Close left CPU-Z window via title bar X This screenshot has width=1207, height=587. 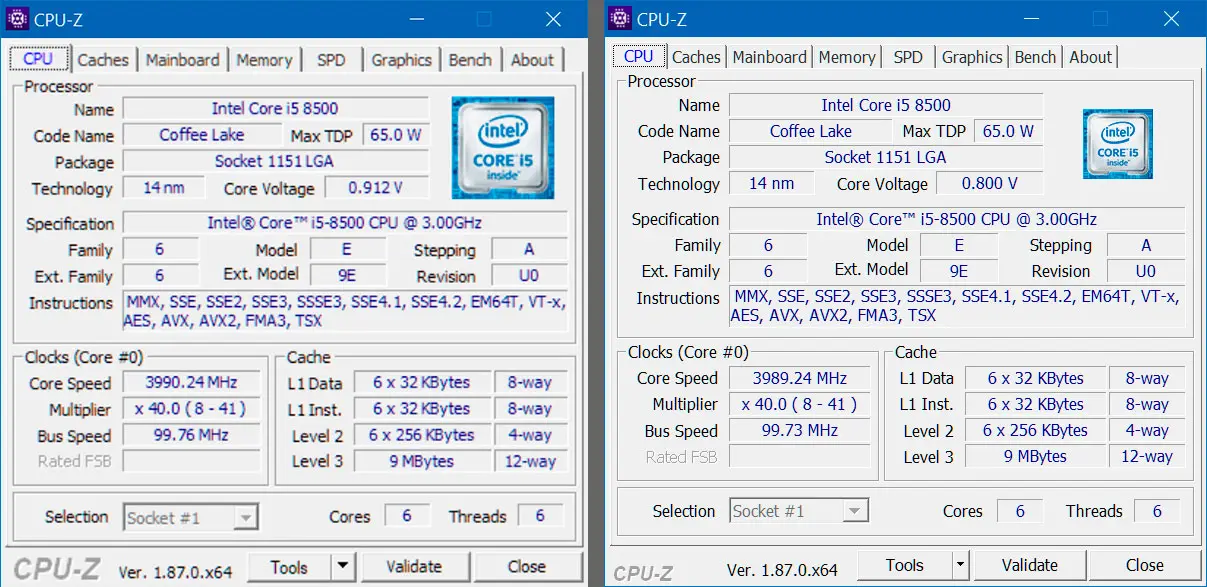click(x=553, y=19)
